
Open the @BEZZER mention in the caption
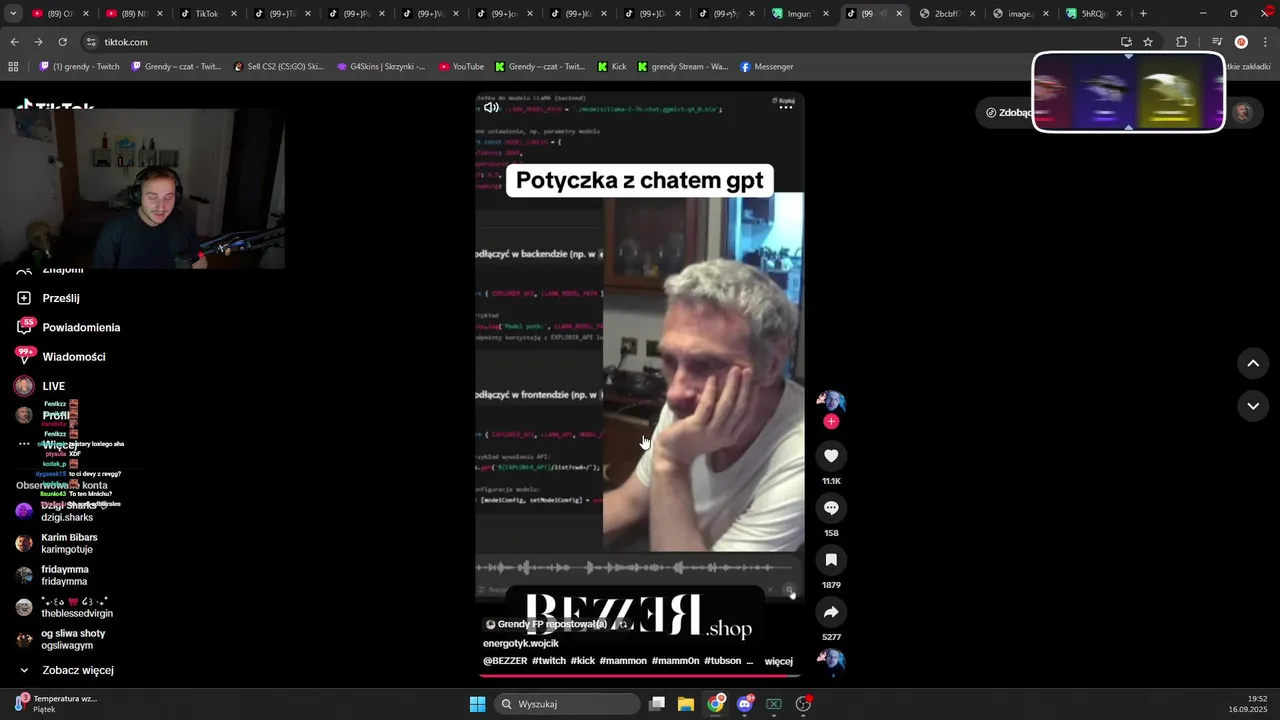[x=505, y=661]
